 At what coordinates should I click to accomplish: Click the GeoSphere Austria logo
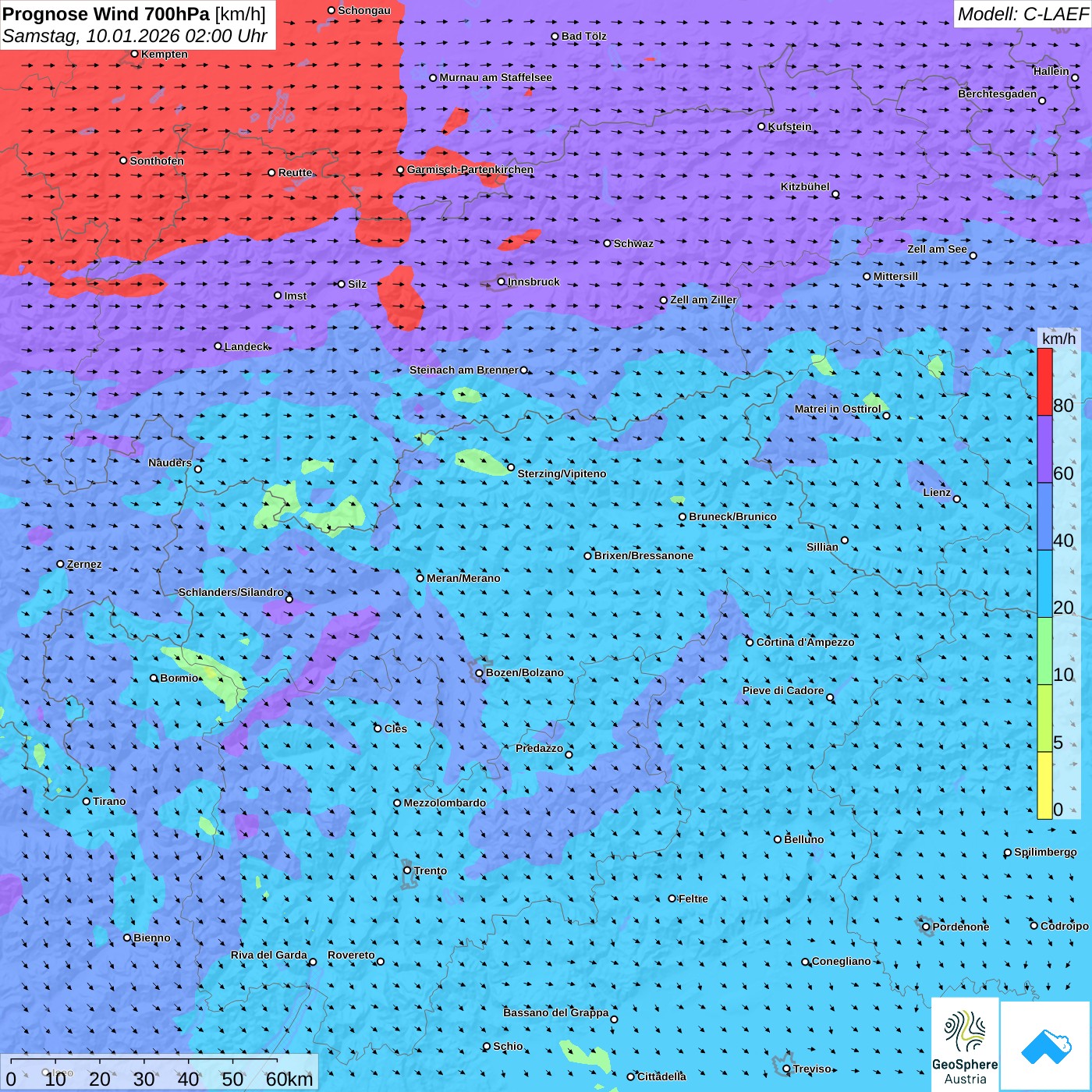point(965,1045)
